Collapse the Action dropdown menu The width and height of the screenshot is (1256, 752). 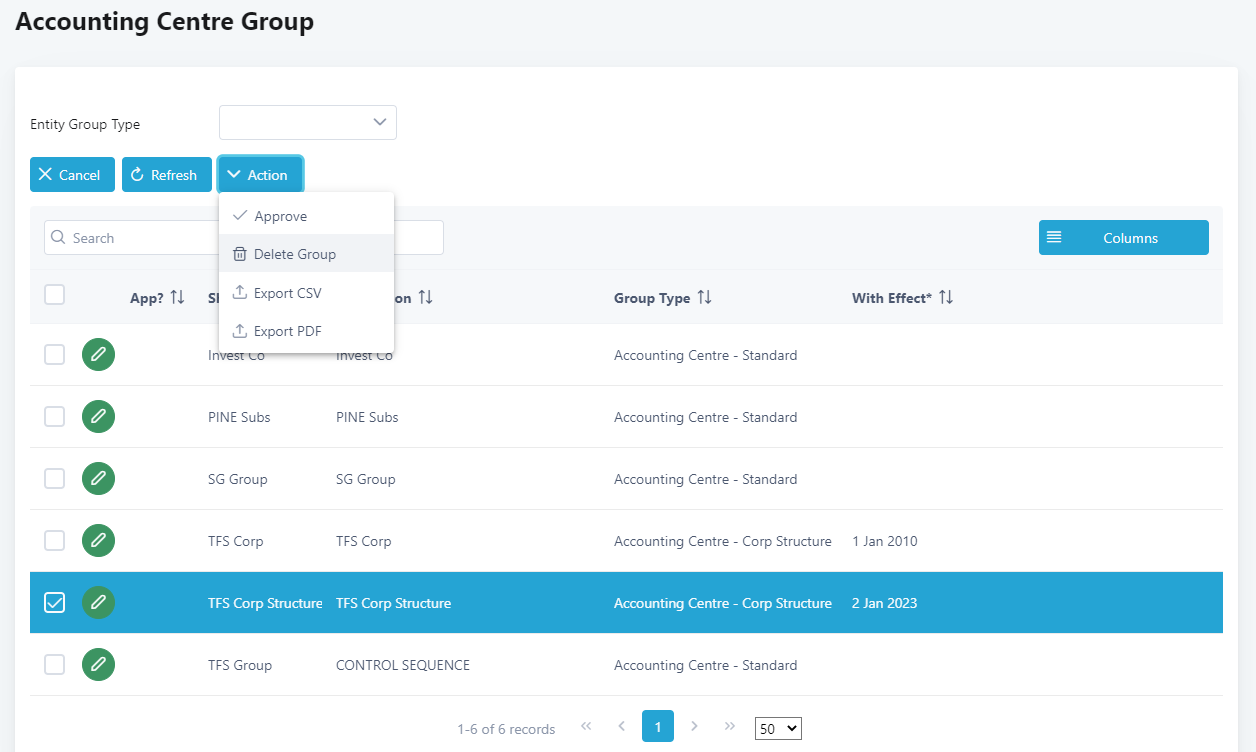pyautogui.click(x=260, y=175)
